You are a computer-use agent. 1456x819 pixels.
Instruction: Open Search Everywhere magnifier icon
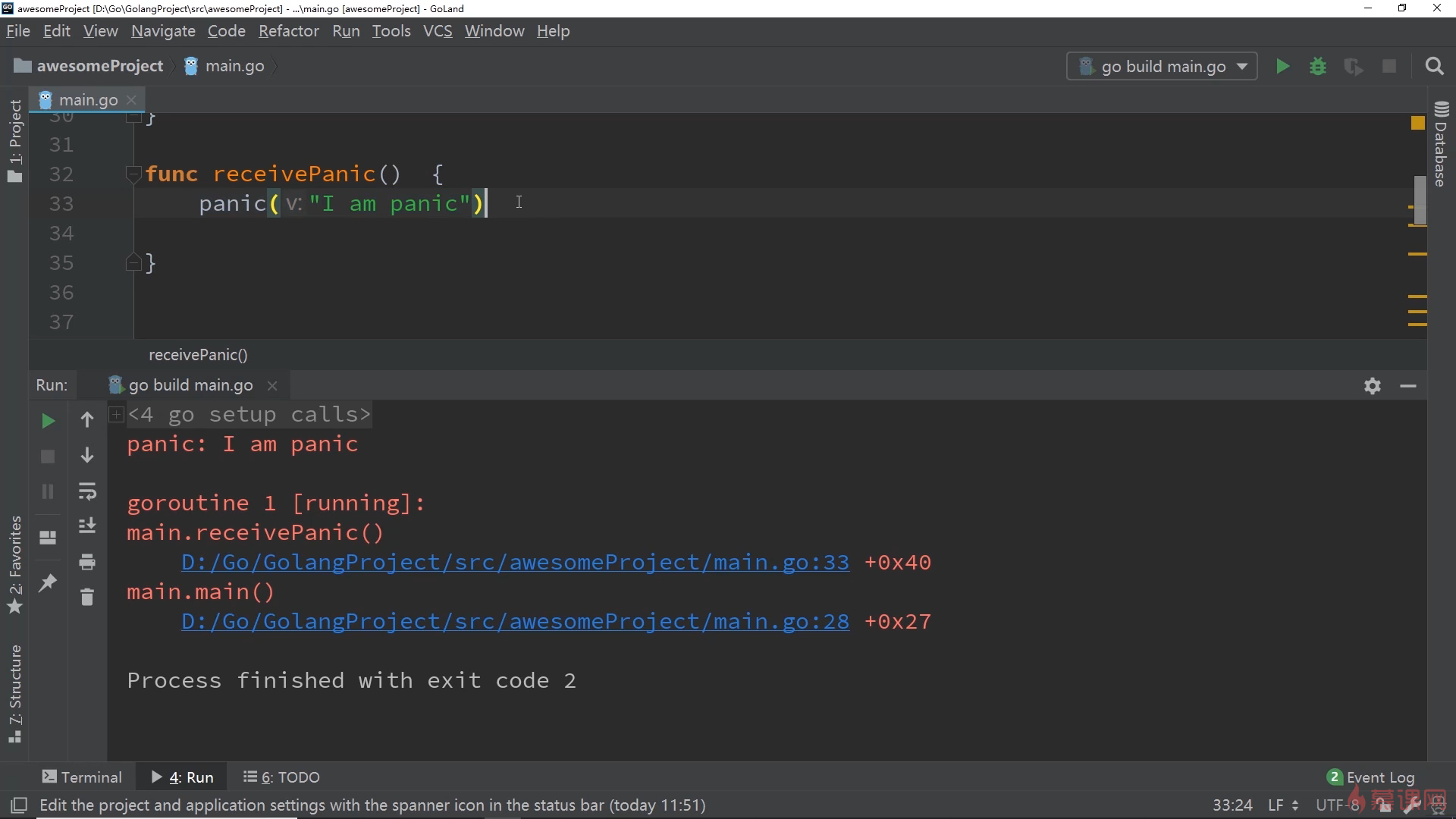pyautogui.click(x=1434, y=67)
